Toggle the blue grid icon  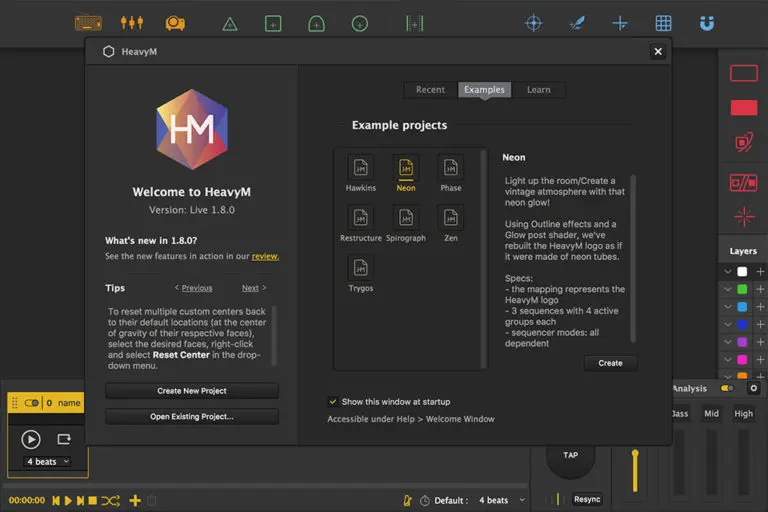(x=663, y=23)
